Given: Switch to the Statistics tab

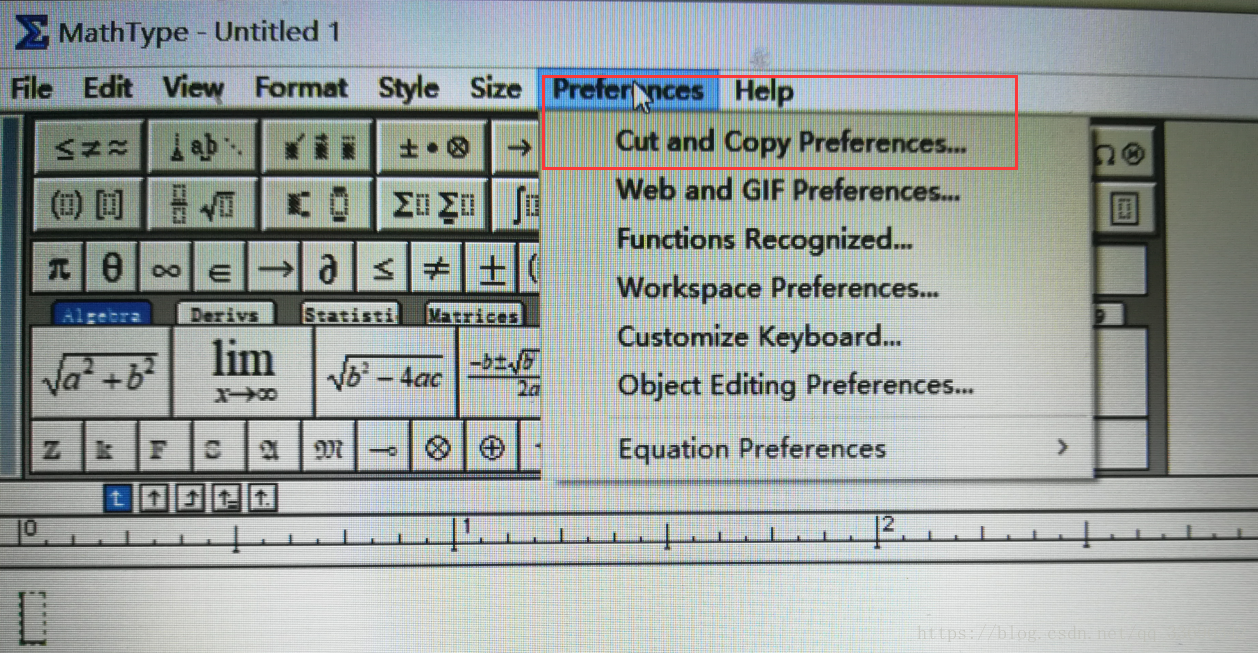Looking at the screenshot, I should point(350,314).
